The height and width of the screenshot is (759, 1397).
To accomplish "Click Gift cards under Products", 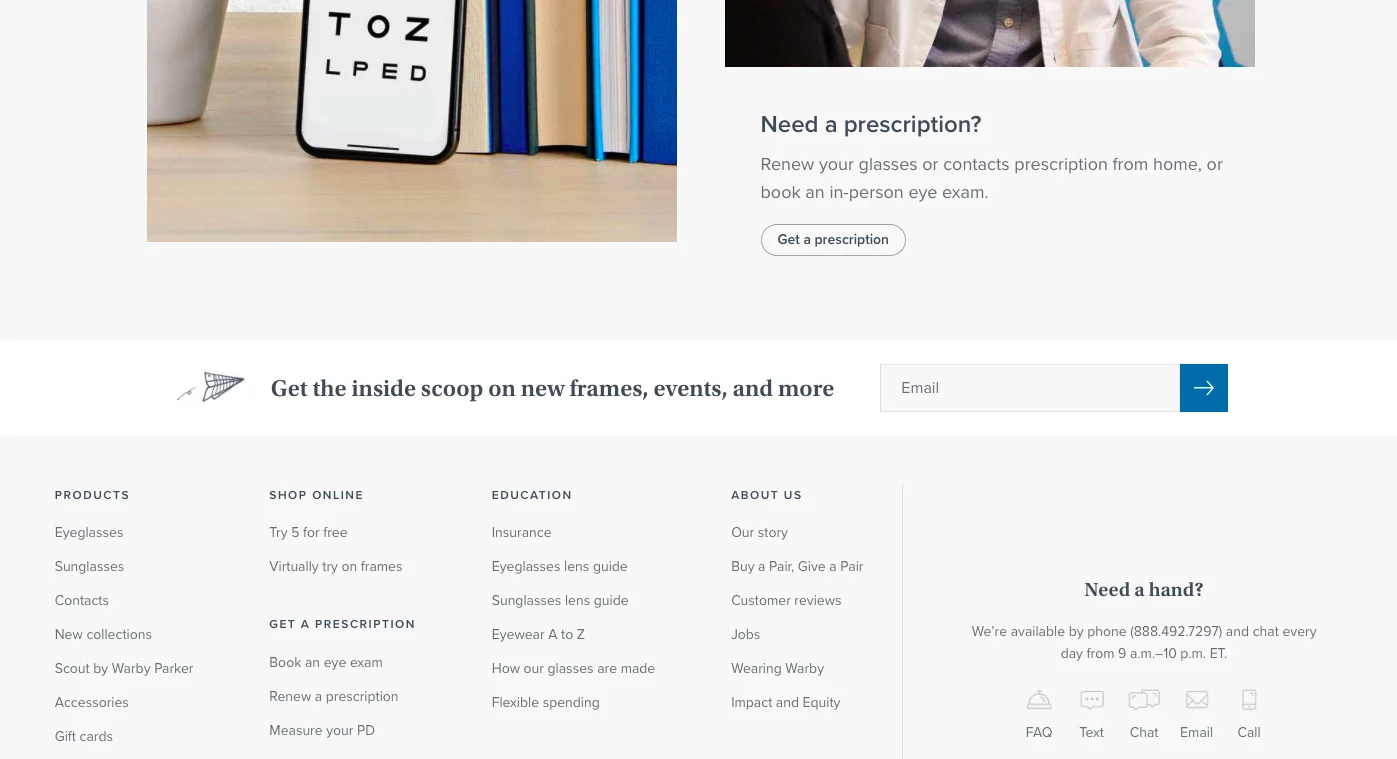I will (83, 736).
